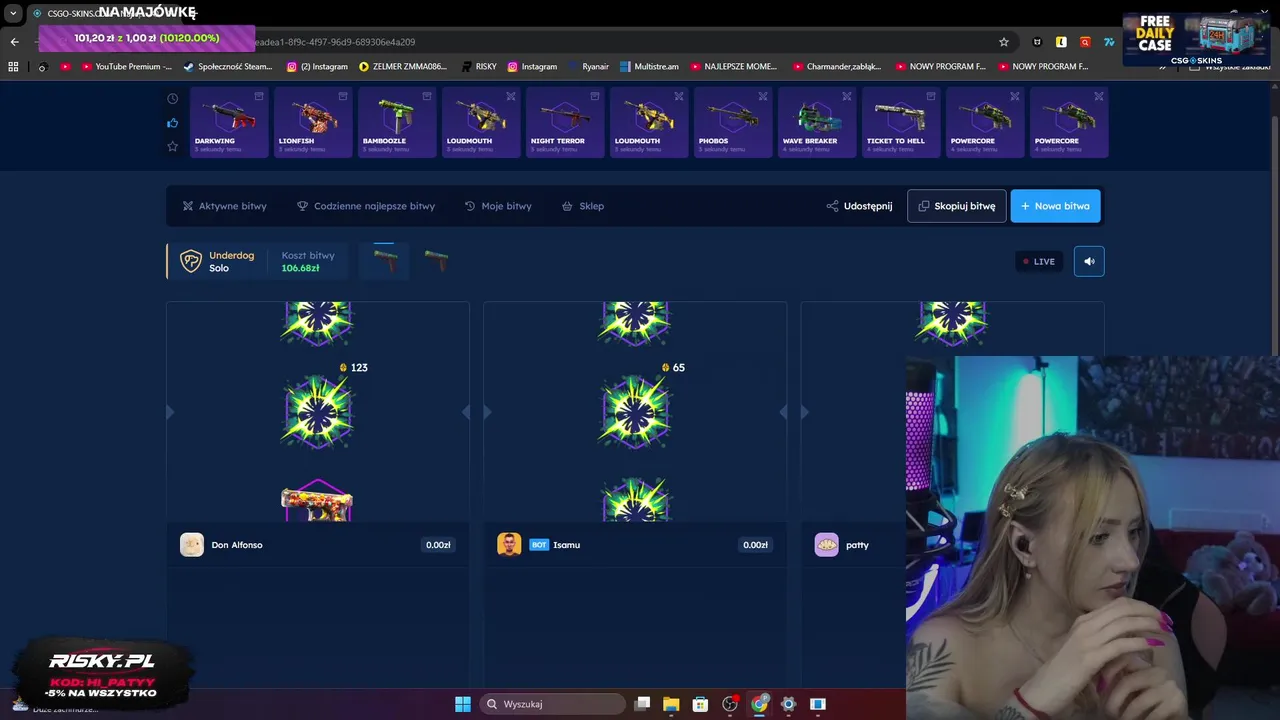1280x720 pixels.
Task: Select the thumbs-up best drops icon
Action: pos(172,123)
